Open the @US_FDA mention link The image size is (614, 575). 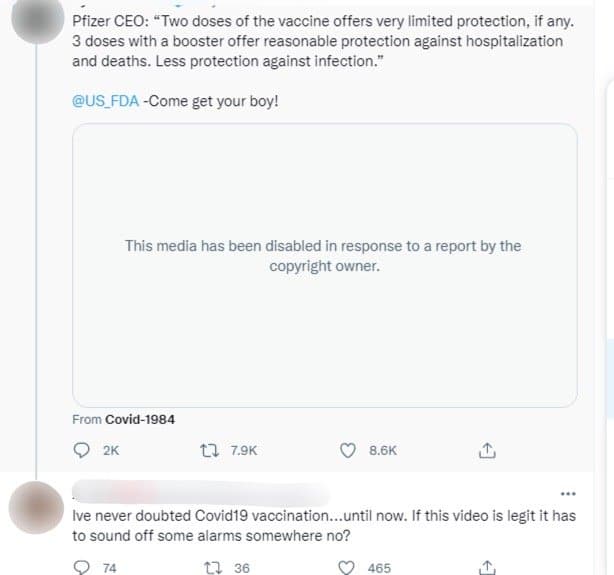[x=105, y=101]
